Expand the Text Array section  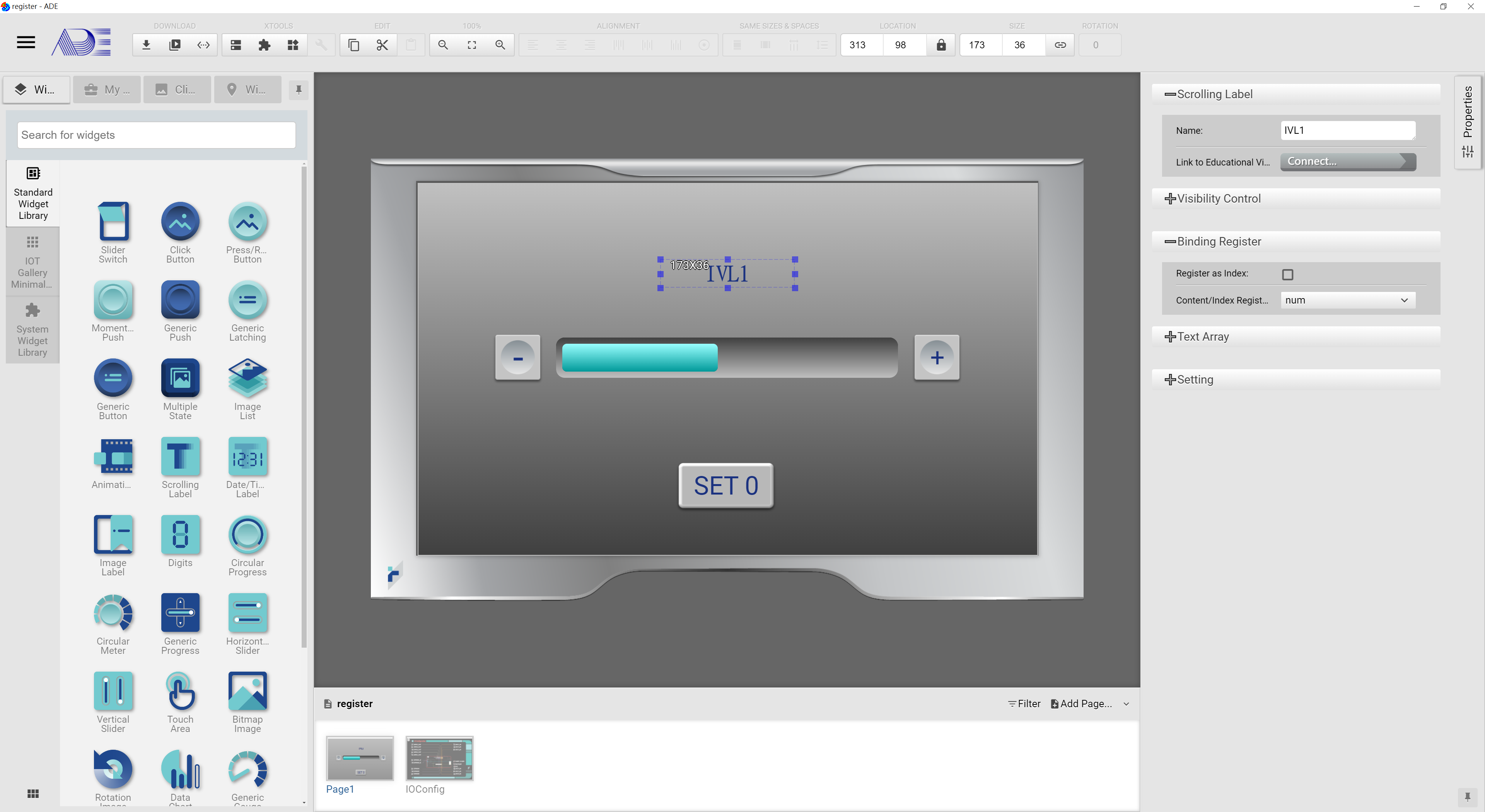[1296, 336]
